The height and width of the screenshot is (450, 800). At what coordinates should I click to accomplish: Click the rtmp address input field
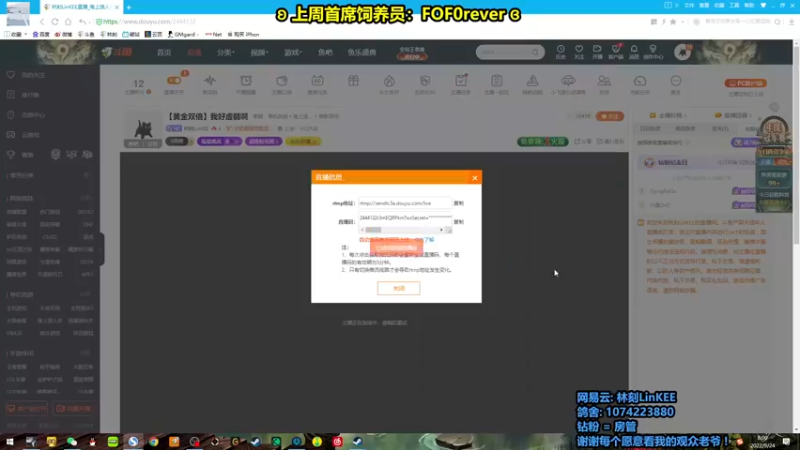pyautogui.click(x=405, y=203)
